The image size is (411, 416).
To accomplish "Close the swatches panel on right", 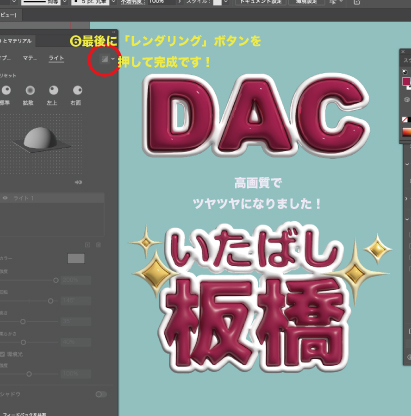I will 403,52.
